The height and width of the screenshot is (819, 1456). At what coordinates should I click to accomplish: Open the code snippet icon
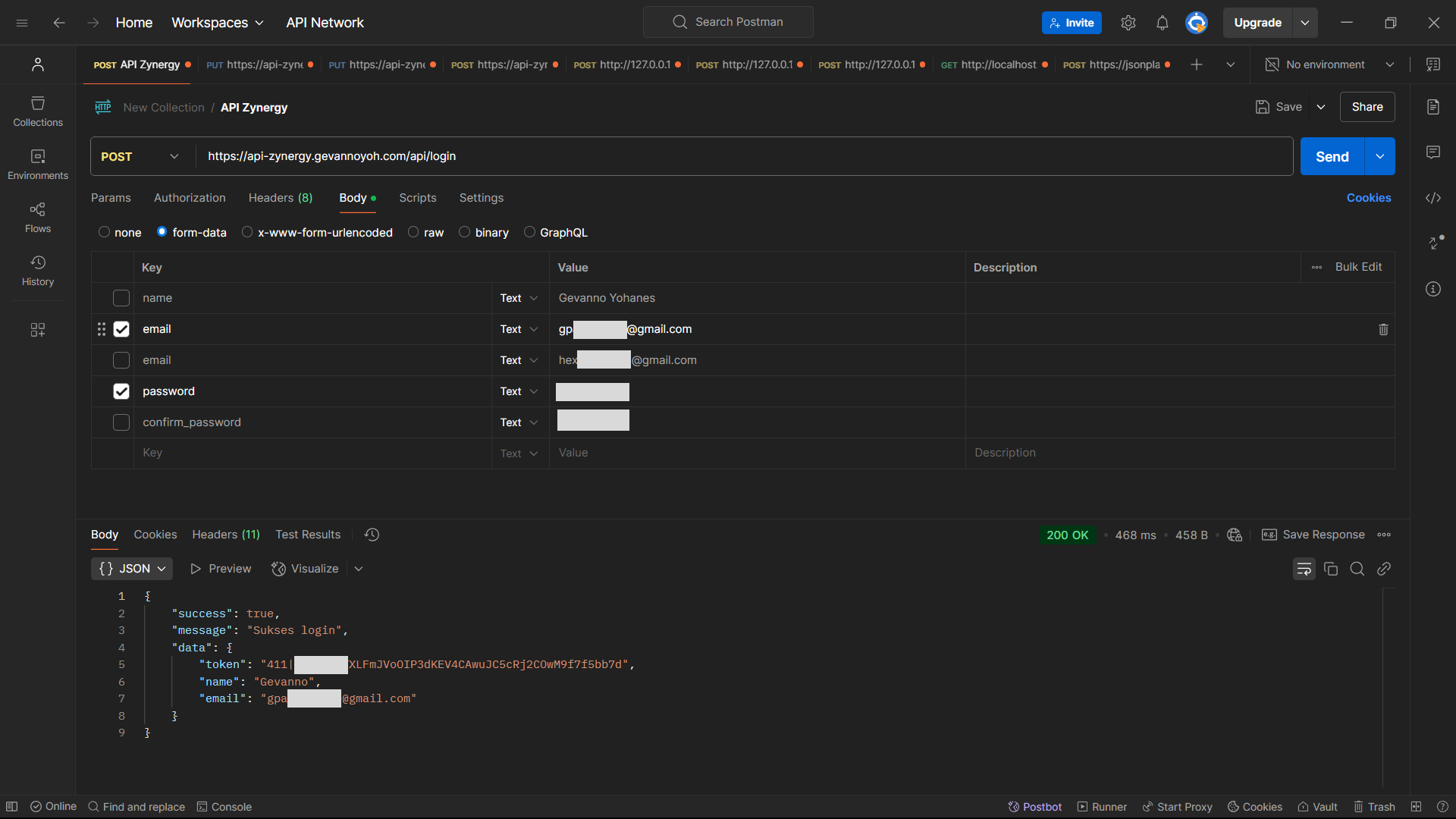1433,198
